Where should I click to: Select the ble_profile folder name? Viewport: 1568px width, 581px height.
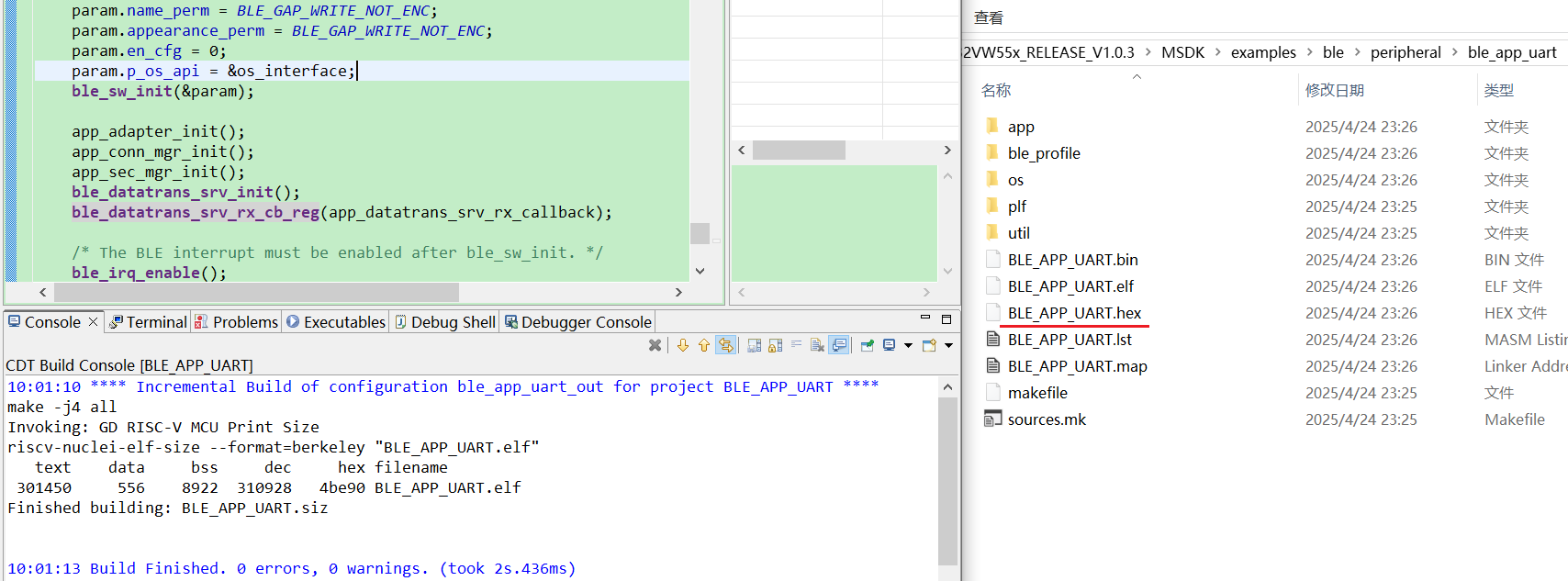pyautogui.click(x=1044, y=153)
